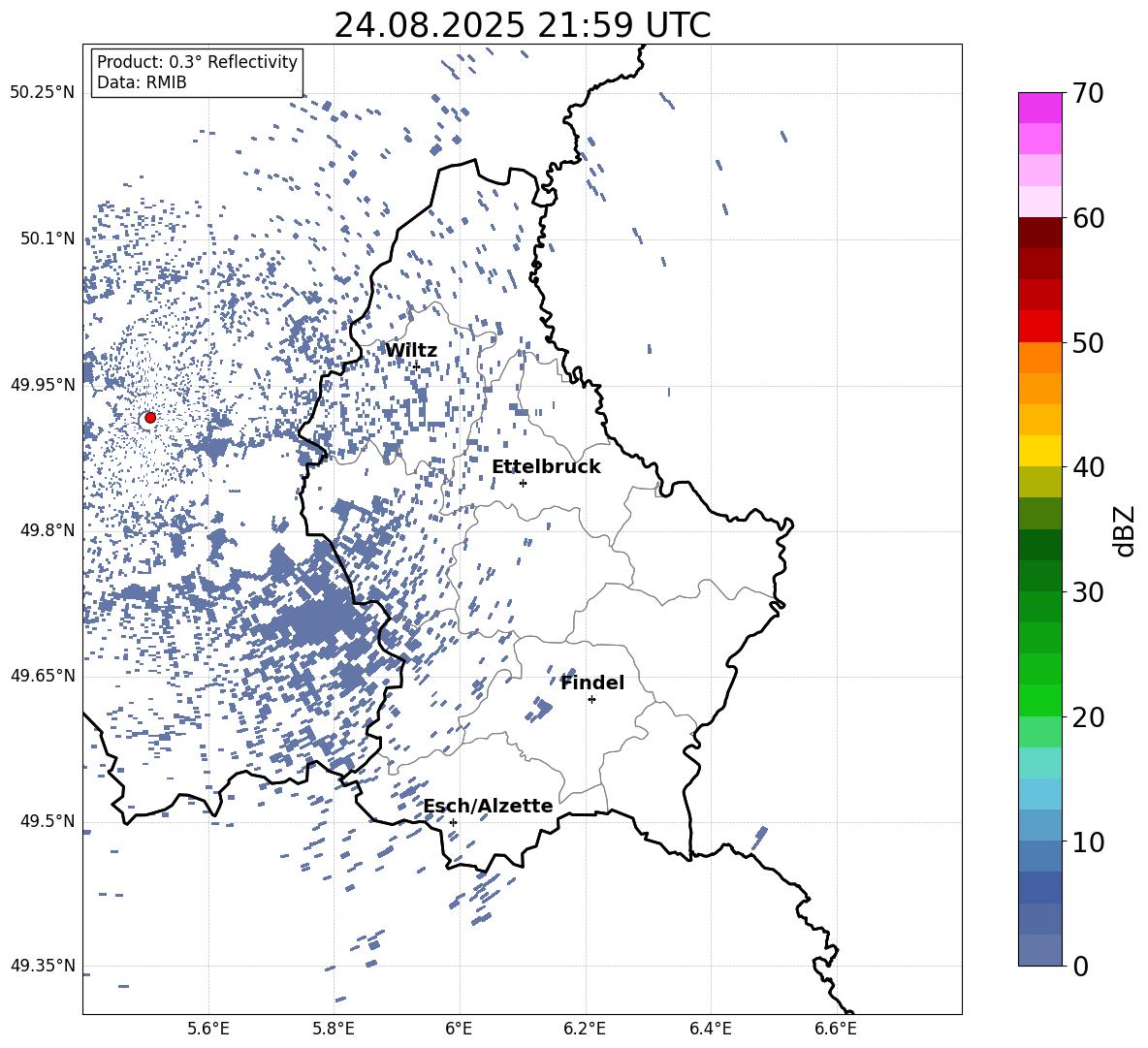Click the Product: 0.3° Reflectivity text
1148x1048 pixels.
click(x=197, y=62)
